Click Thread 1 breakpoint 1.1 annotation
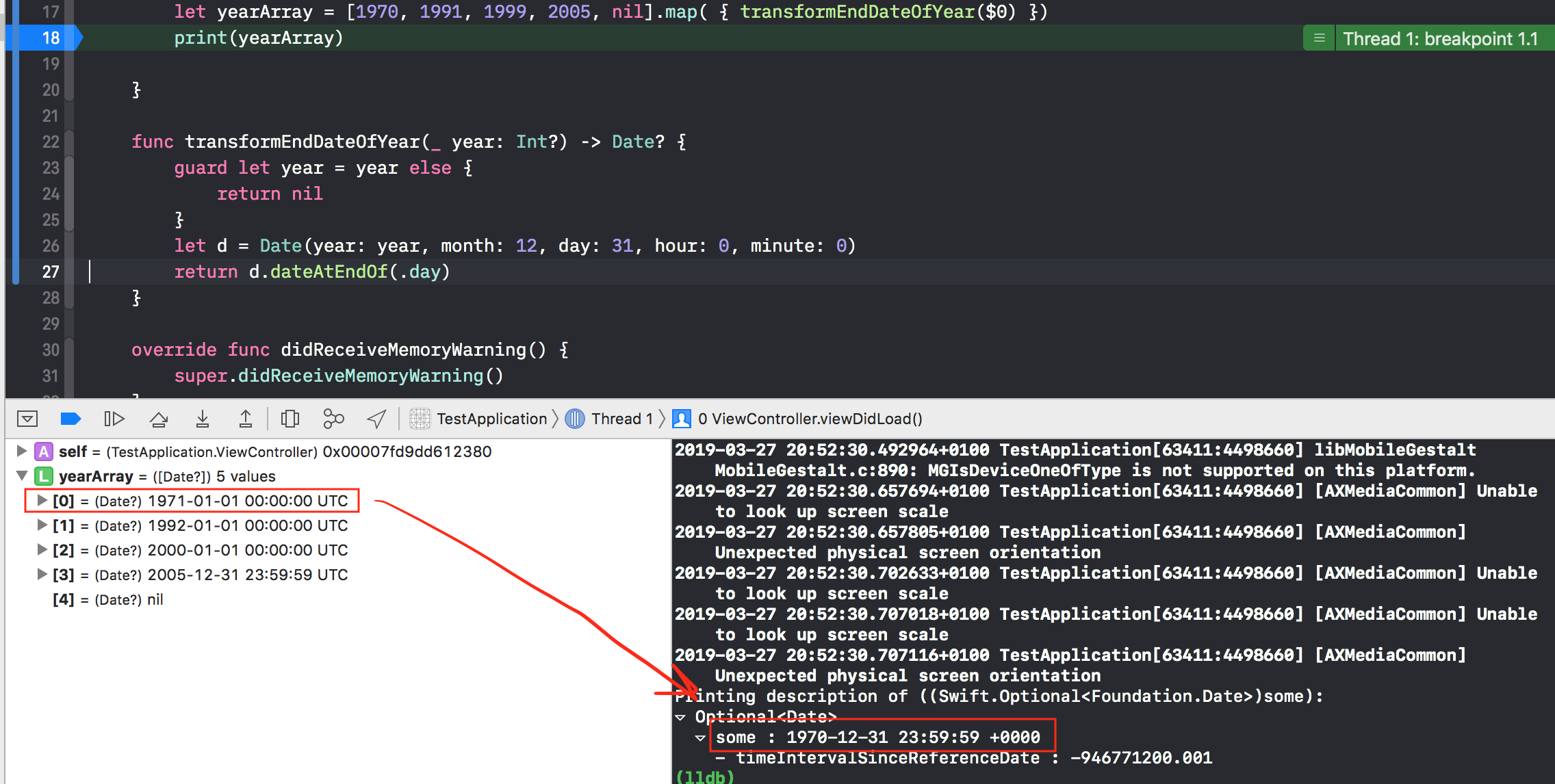1555x784 pixels. tap(1440, 38)
